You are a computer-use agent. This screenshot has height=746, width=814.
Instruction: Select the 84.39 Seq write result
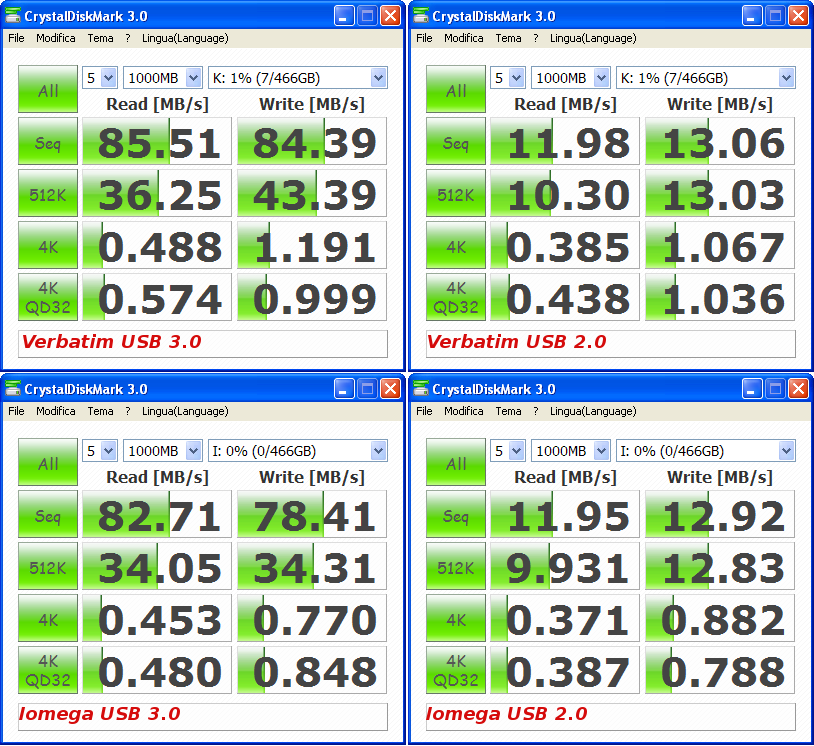click(x=312, y=141)
